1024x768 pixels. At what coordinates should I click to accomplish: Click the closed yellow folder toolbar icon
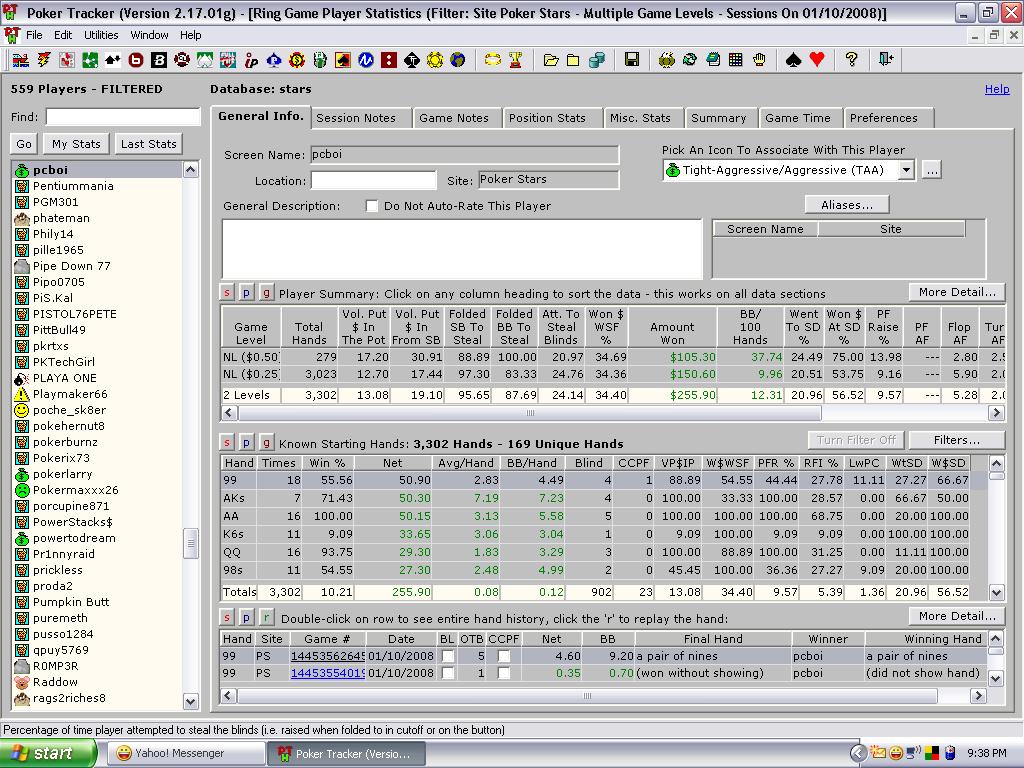coord(573,60)
